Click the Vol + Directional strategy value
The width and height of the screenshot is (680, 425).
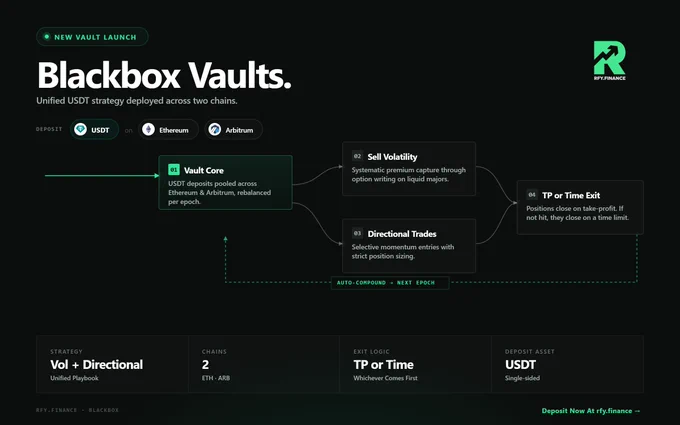click(96, 365)
